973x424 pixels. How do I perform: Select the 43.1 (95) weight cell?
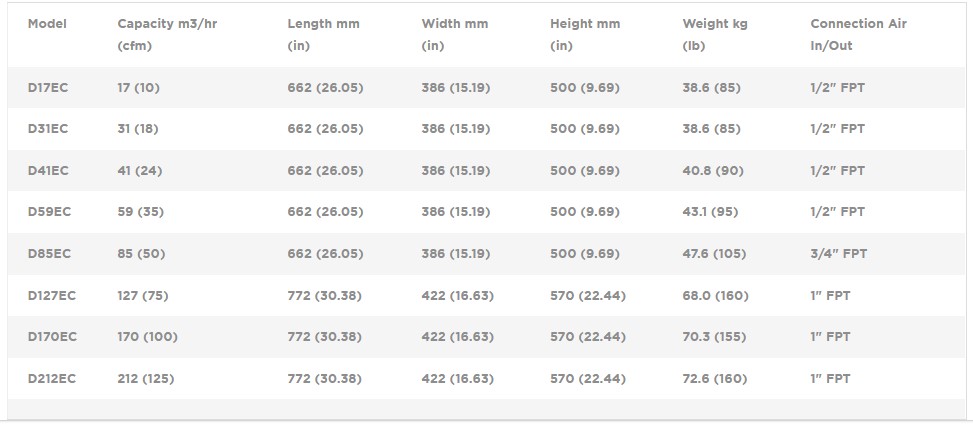tap(711, 212)
